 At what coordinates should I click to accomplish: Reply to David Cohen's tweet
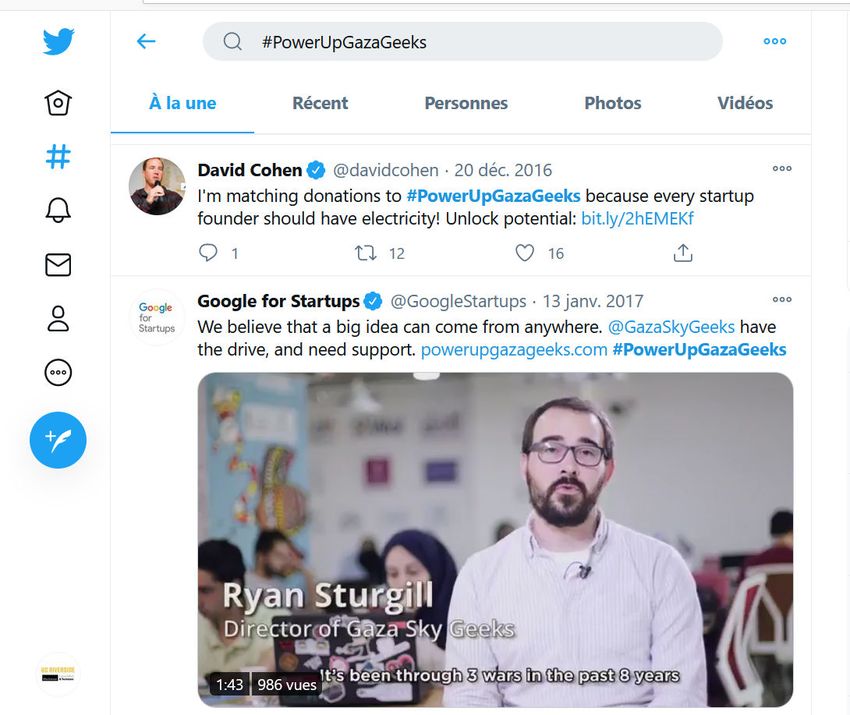(x=208, y=253)
